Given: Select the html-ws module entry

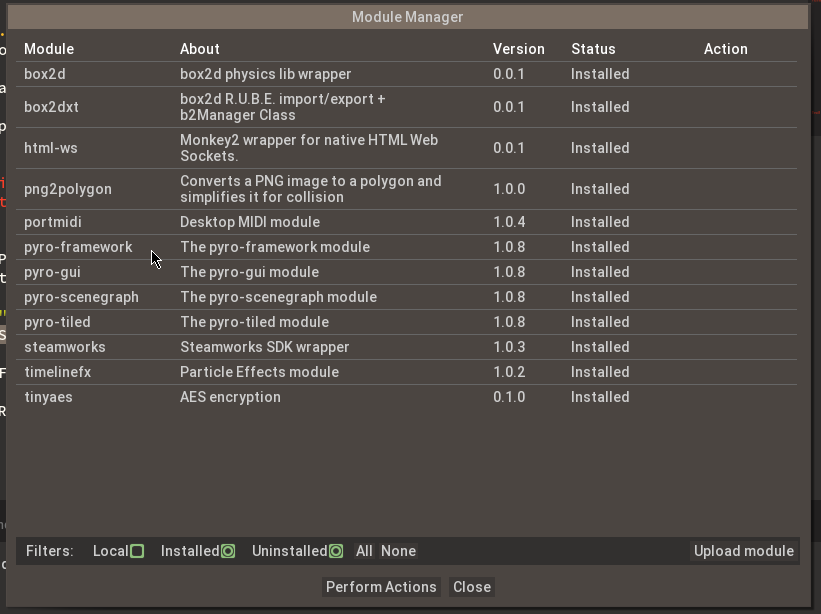Looking at the screenshot, I should coord(50,148).
